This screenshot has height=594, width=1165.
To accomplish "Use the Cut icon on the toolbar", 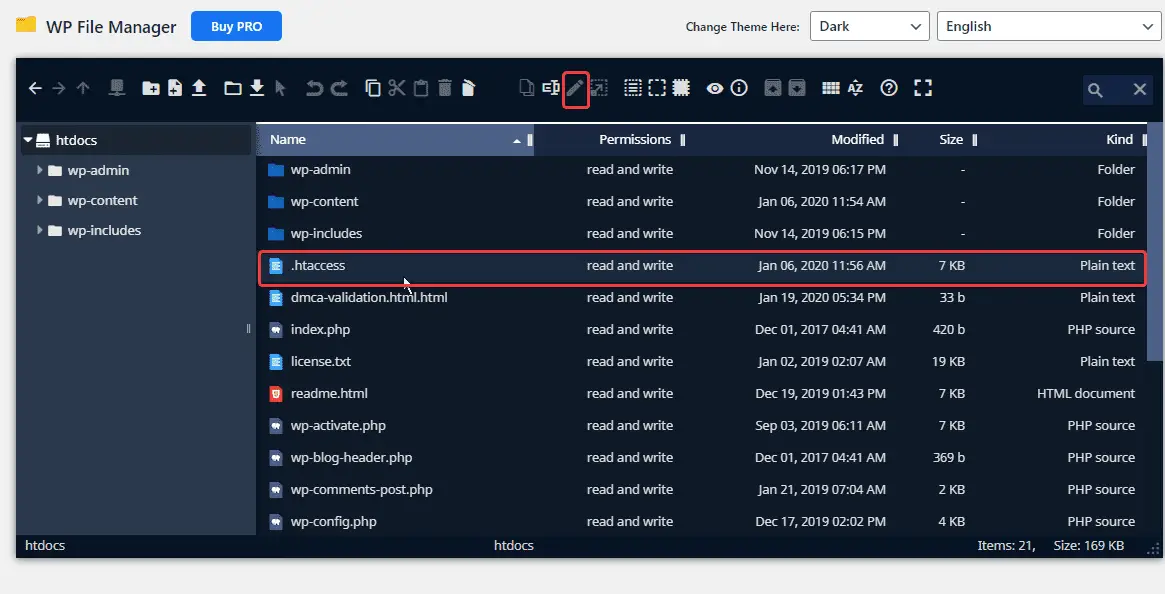I will point(397,88).
